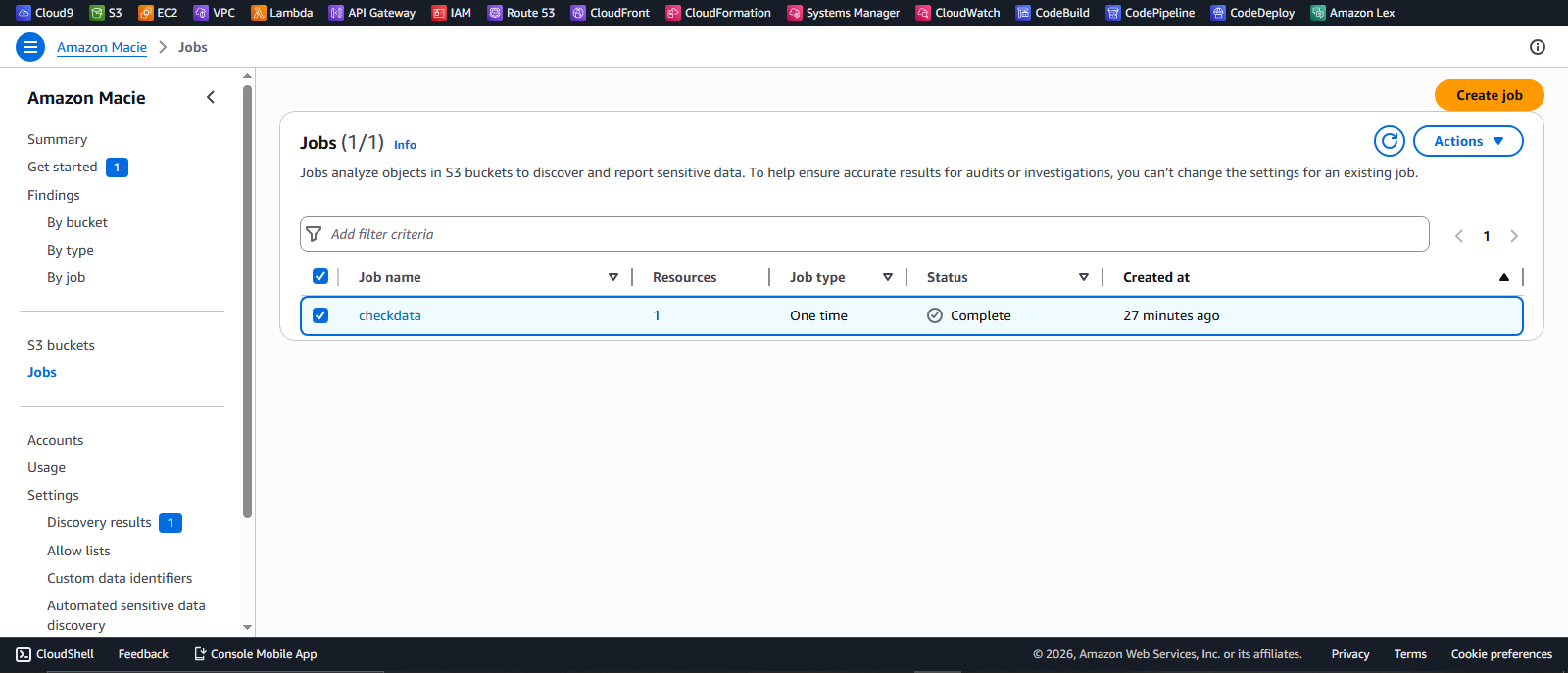
Task: Go to the next results page arrow
Action: pyautogui.click(x=1514, y=236)
